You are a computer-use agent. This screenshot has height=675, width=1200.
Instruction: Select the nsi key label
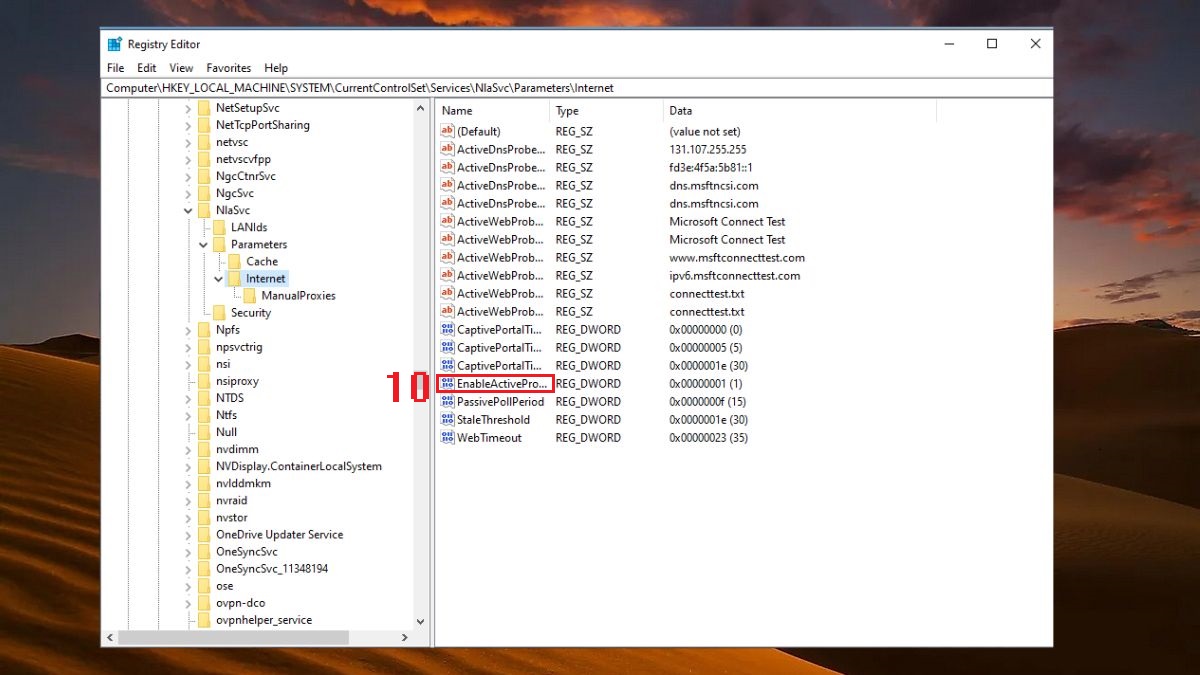[x=223, y=364]
